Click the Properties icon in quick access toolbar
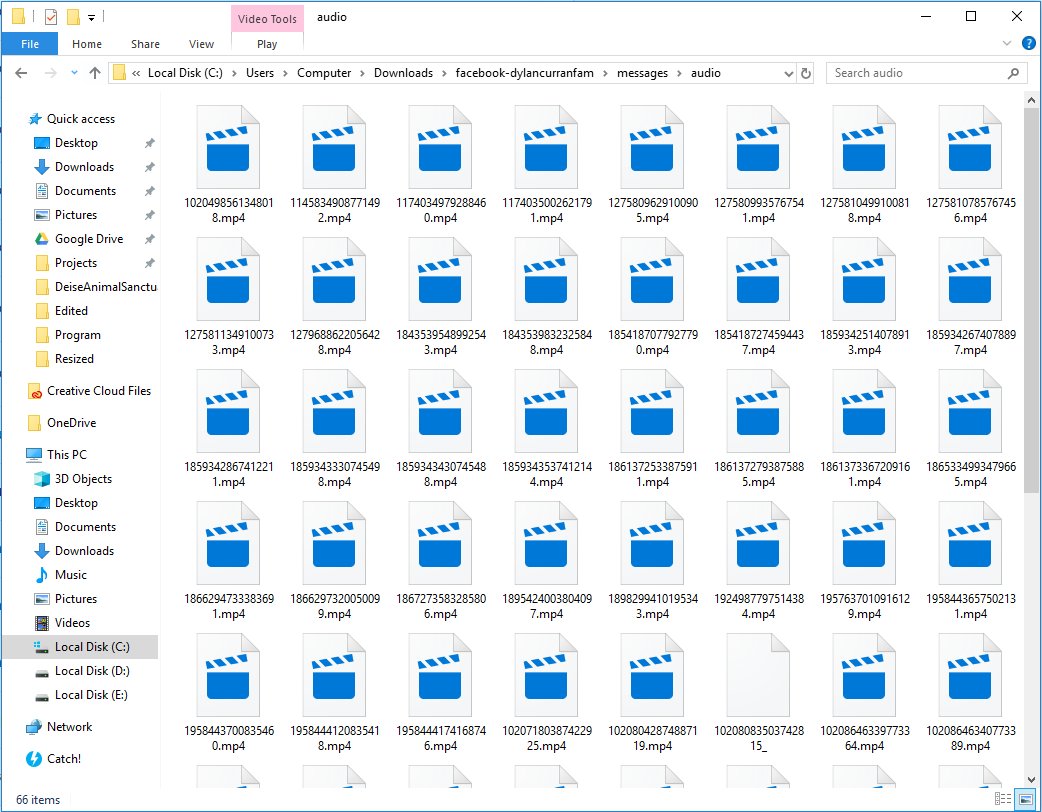This screenshot has width=1042, height=812. [x=51, y=17]
